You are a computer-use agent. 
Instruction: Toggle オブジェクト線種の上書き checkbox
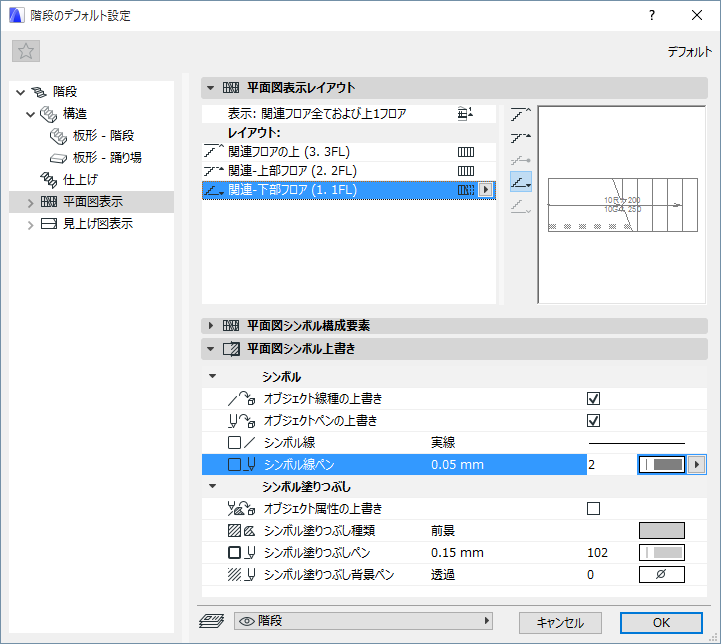coord(593,399)
